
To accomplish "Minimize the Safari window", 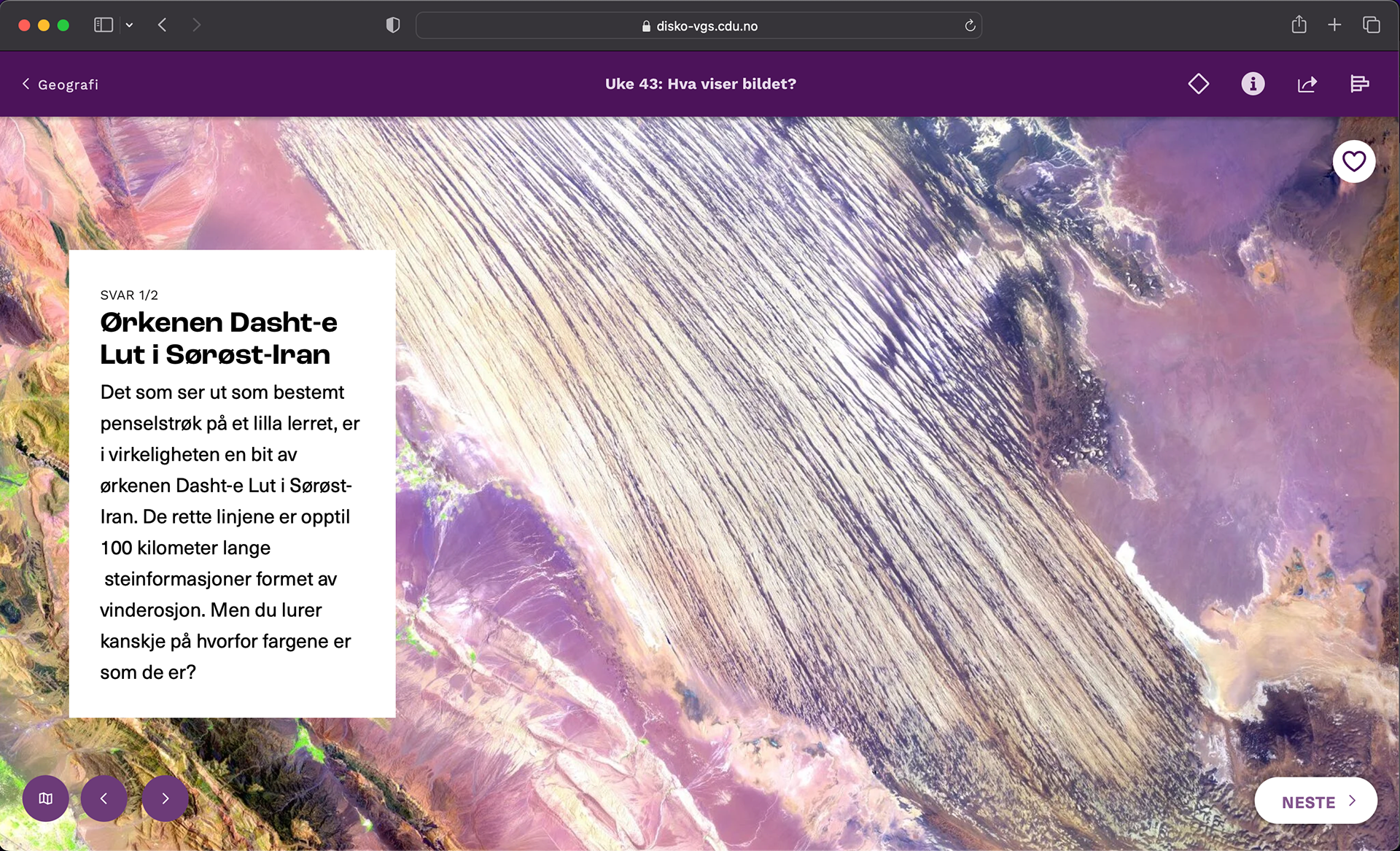I will 44,26.
